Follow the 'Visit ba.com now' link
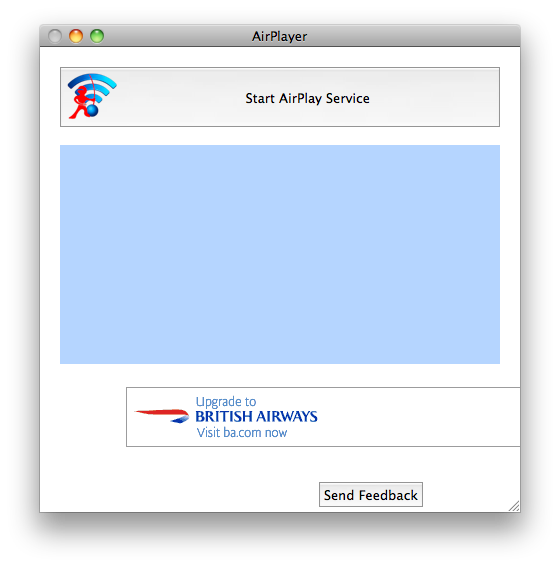Viewport: 560px width, 567px height. (241, 432)
